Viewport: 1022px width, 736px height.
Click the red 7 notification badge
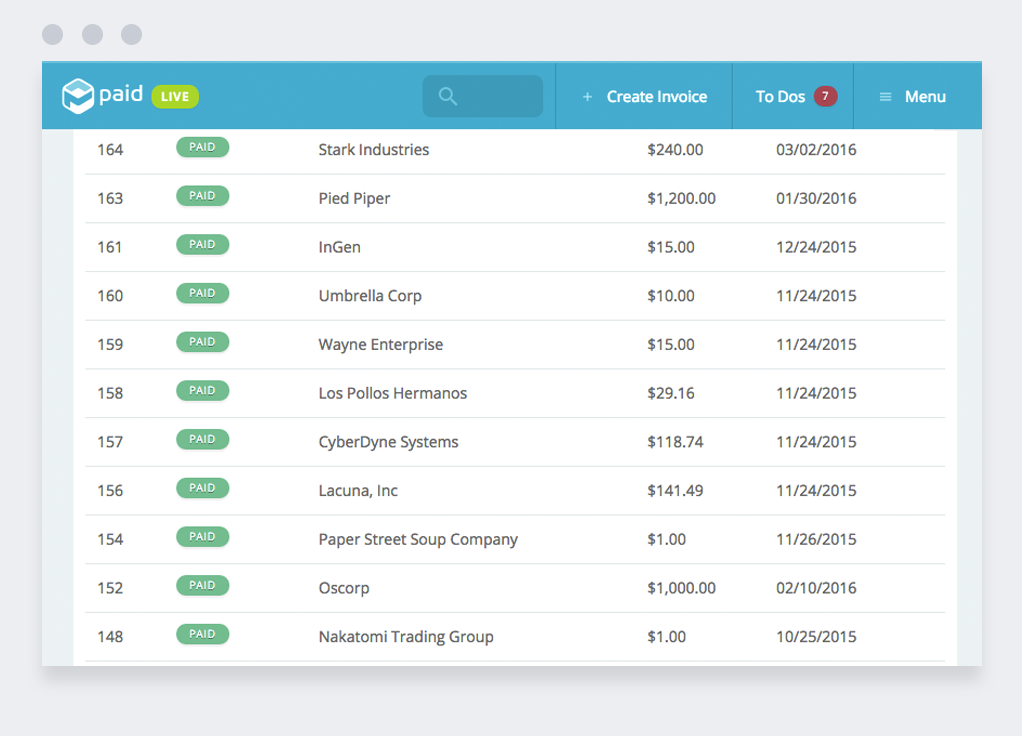pos(825,96)
